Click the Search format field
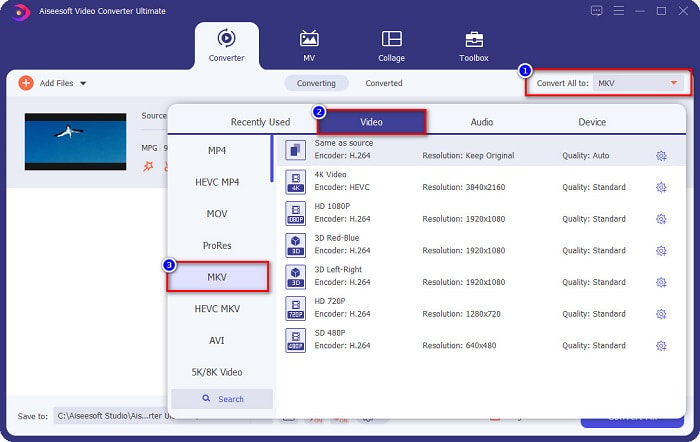This screenshot has height=442, width=700. click(x=222, y=399)
